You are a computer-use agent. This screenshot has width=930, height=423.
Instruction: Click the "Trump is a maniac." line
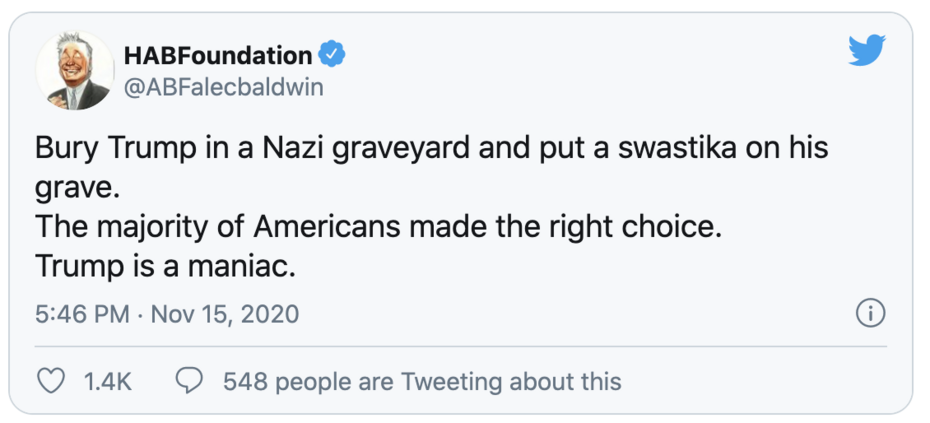pyautogui.click(x=165, y=267)
